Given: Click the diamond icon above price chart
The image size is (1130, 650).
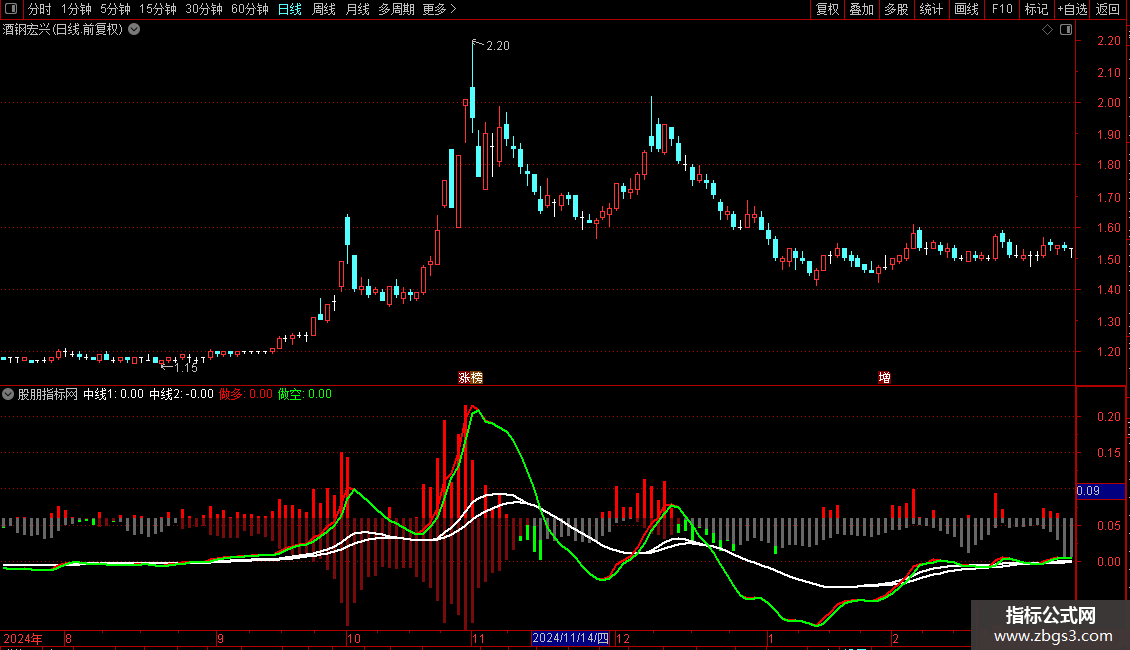Looking at the screenshot, I should pyautogui.click(x=1048, y=30).
